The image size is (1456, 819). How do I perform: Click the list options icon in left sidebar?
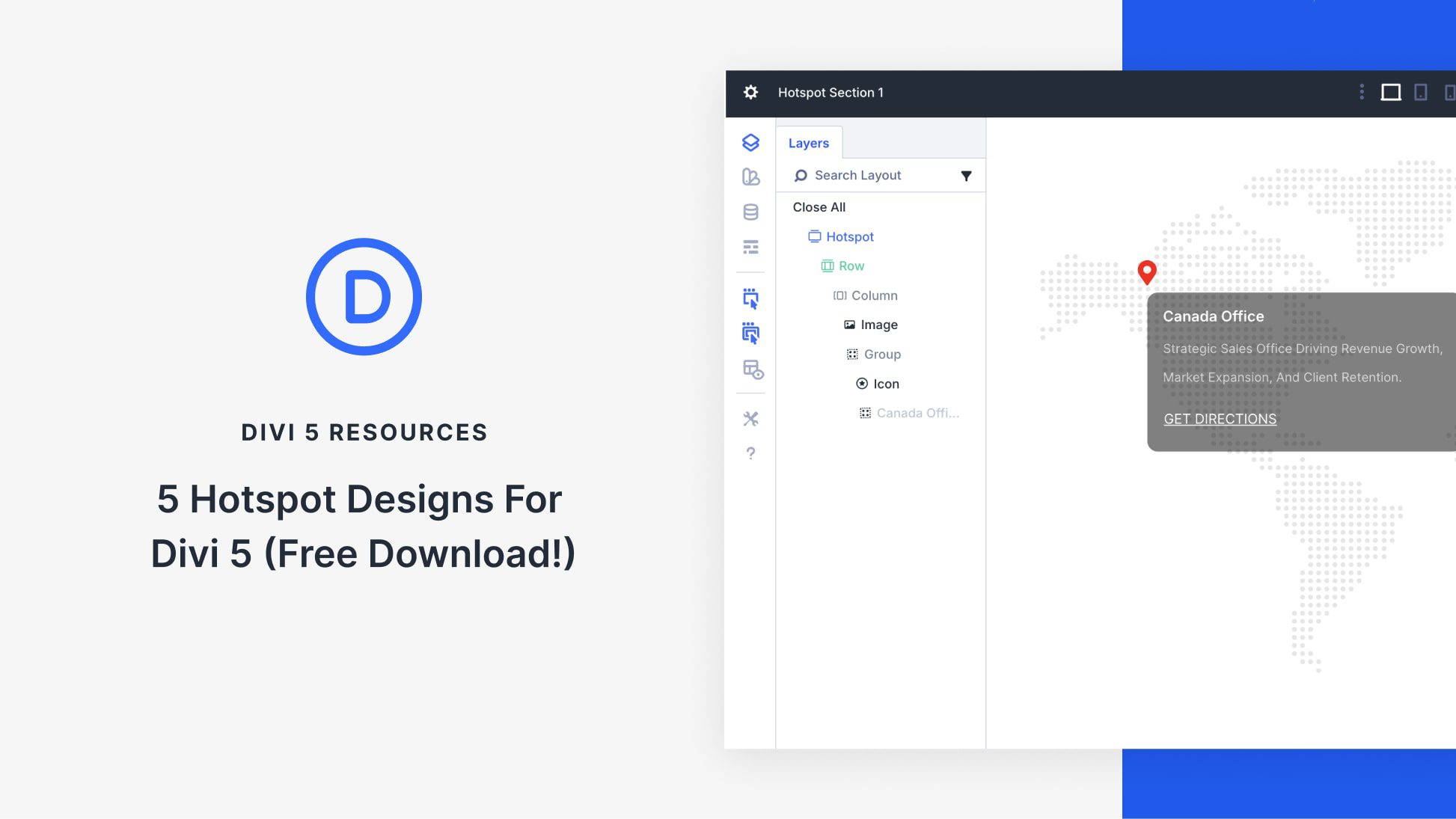click(750, 247)
